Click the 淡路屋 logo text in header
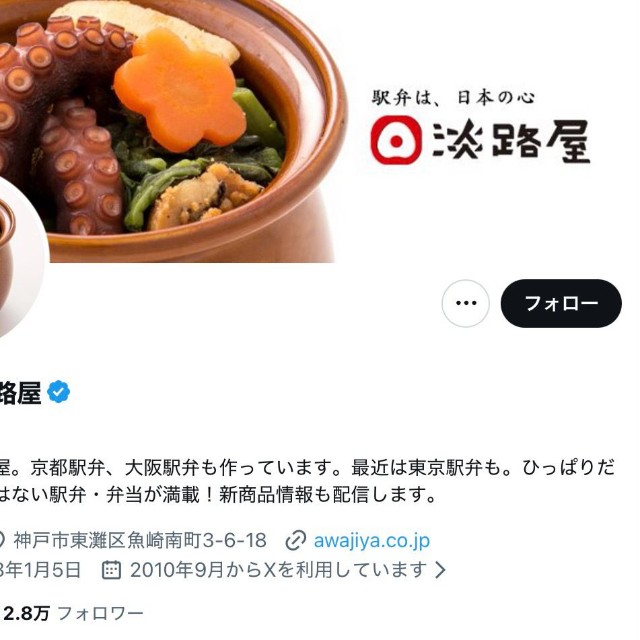Image resolution: width=640 pixels, height=640 pixels. pos(511,140)
